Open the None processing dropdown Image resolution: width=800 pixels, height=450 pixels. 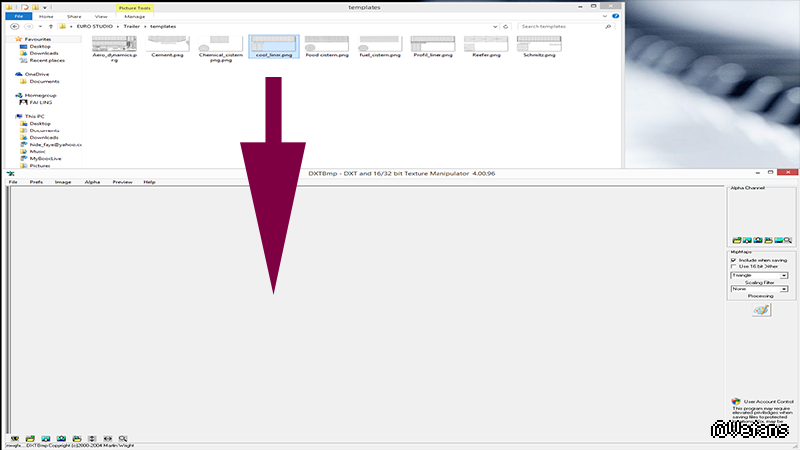tap(784, 289)
